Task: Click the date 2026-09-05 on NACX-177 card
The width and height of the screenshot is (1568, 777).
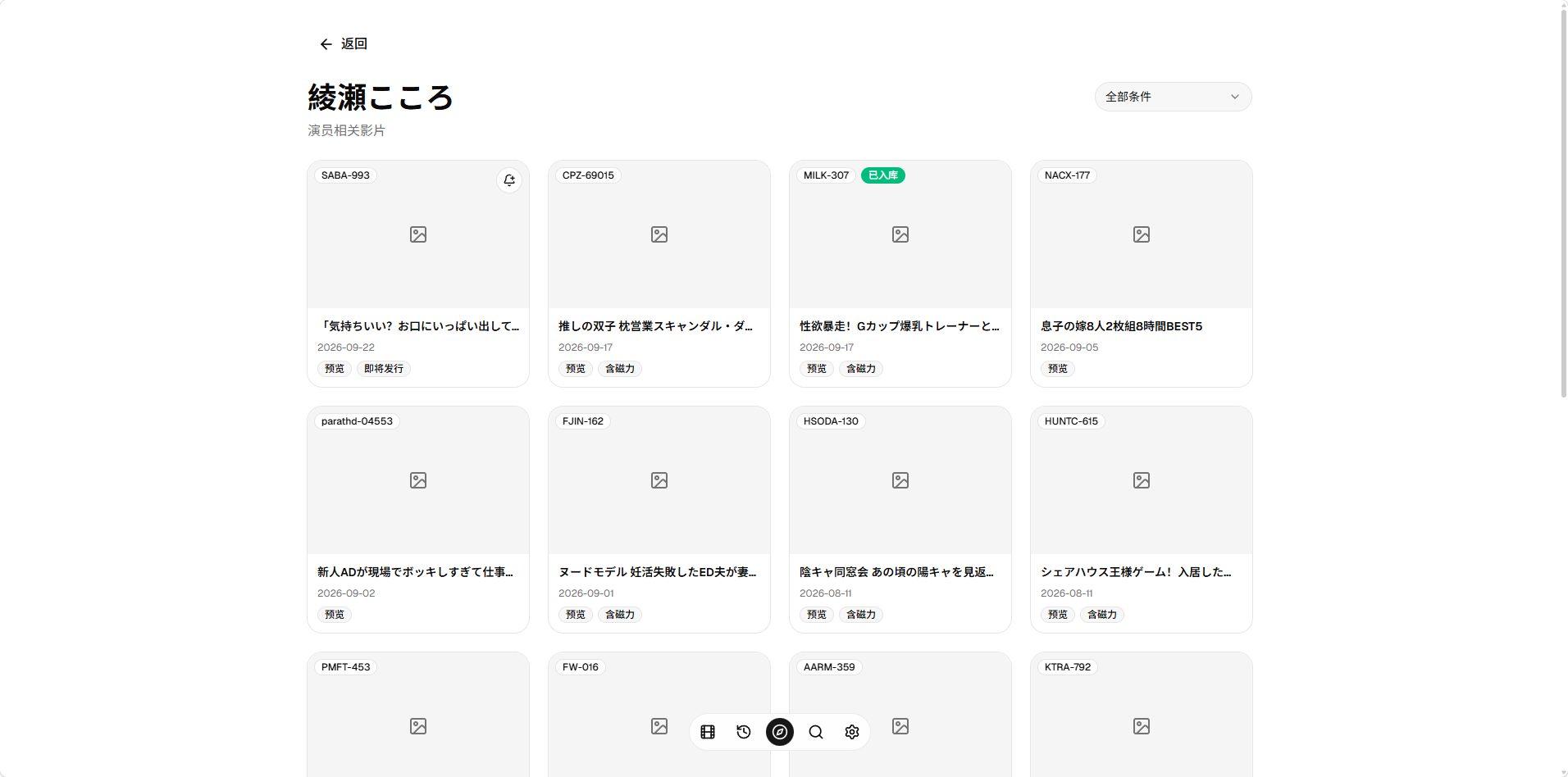Action: (x=1069, y=348)
